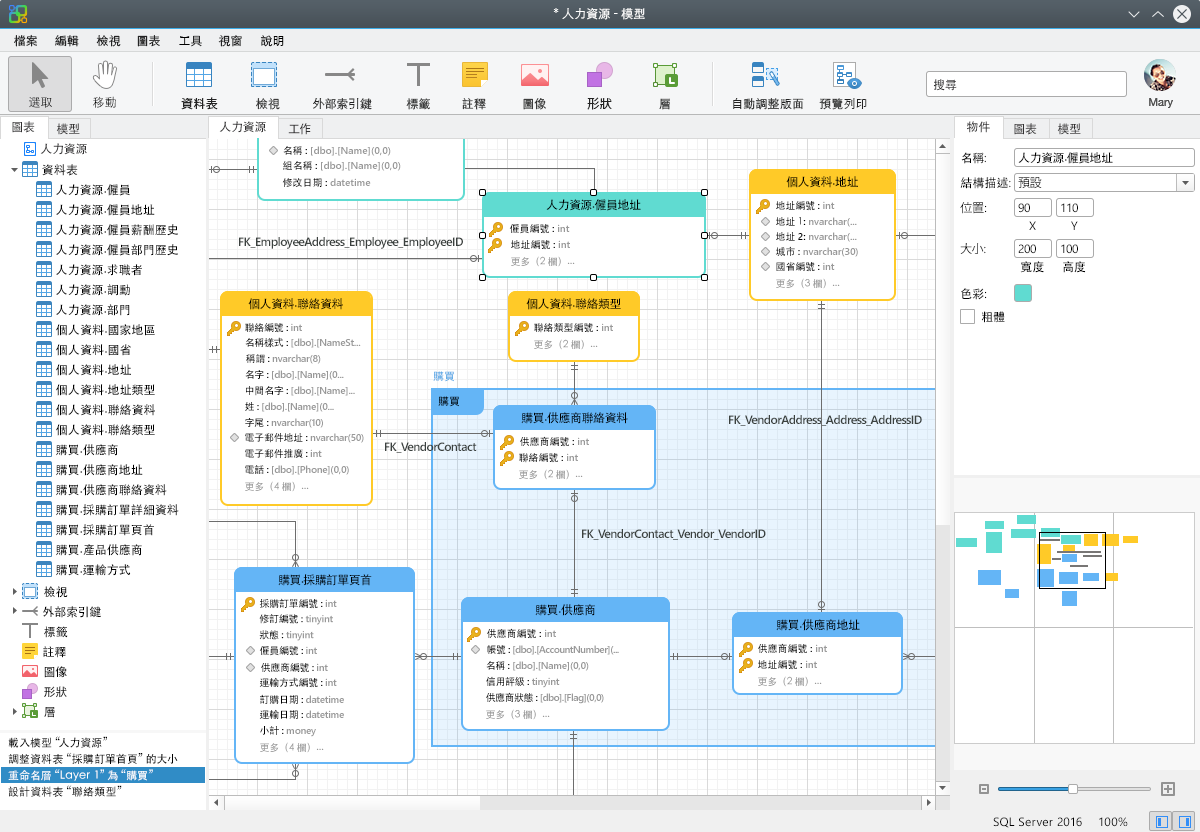Select the 標籤 text tool
The image size is (1200, 832).
coord(418,83)
